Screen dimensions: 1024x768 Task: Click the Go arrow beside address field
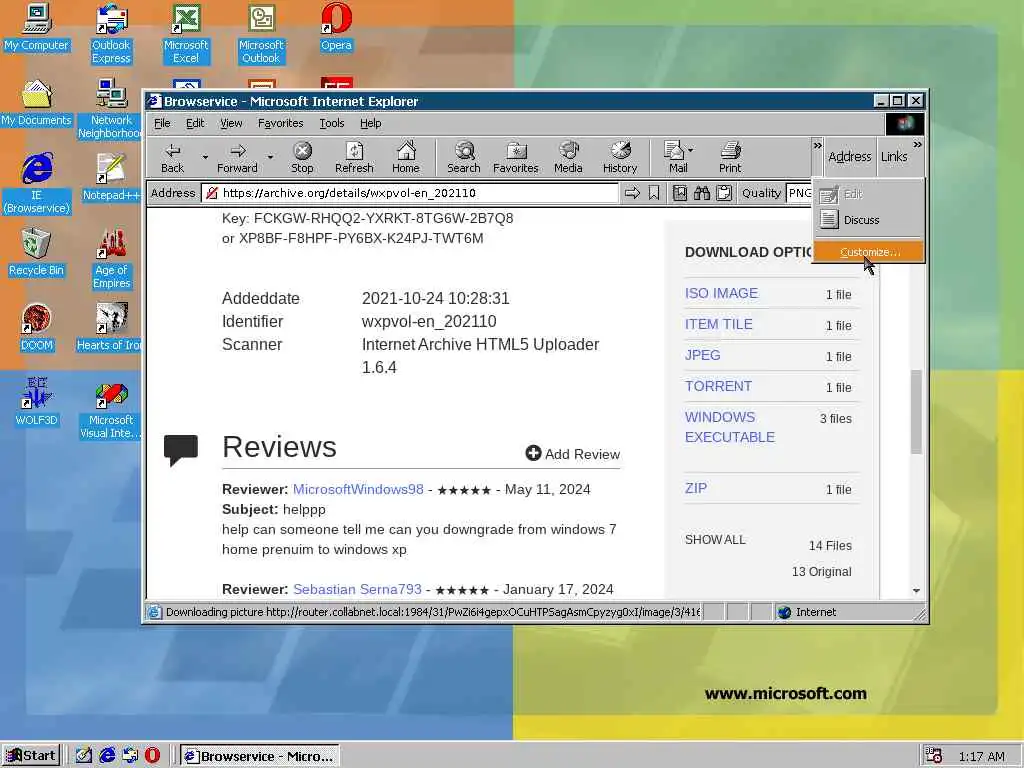[x=632, y=193]
